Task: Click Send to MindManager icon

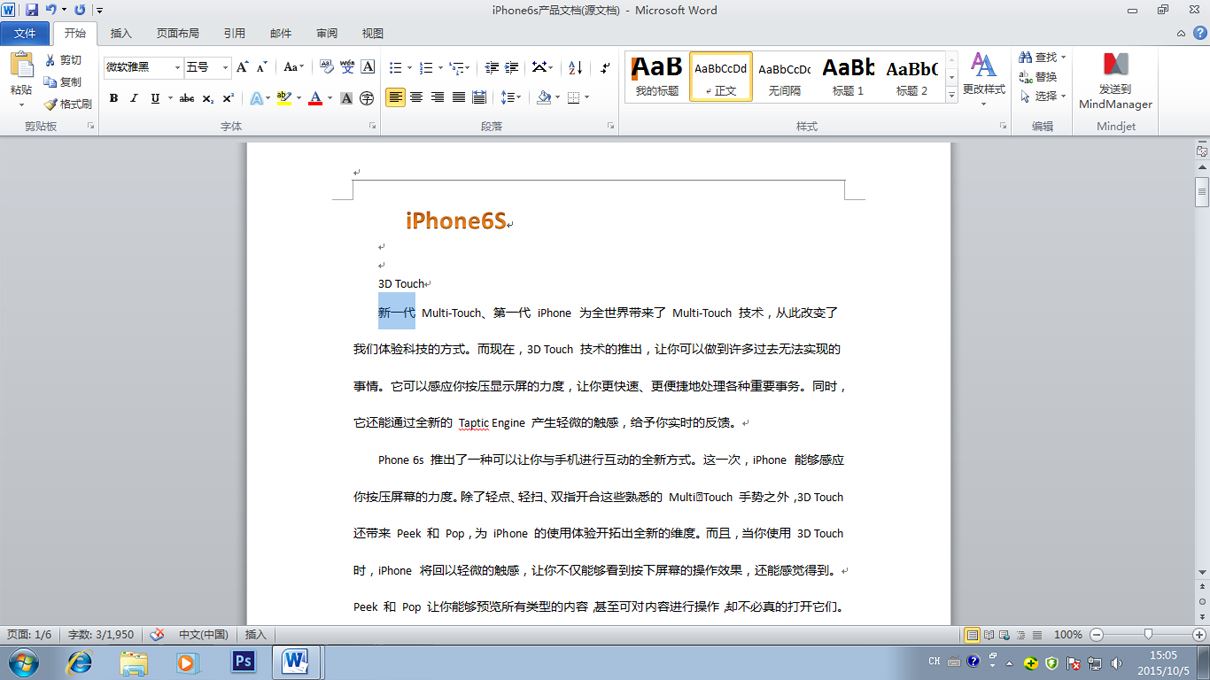Action: tap(1115, 80)
